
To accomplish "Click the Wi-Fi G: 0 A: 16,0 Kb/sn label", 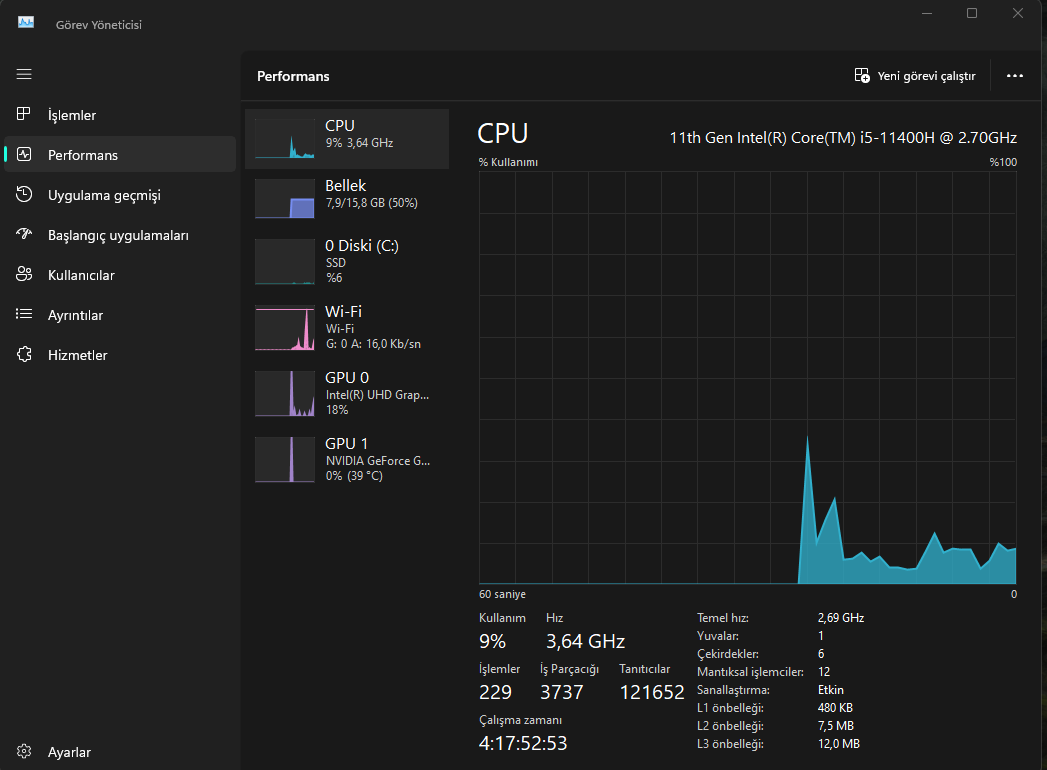I will [x=373, y=327].
